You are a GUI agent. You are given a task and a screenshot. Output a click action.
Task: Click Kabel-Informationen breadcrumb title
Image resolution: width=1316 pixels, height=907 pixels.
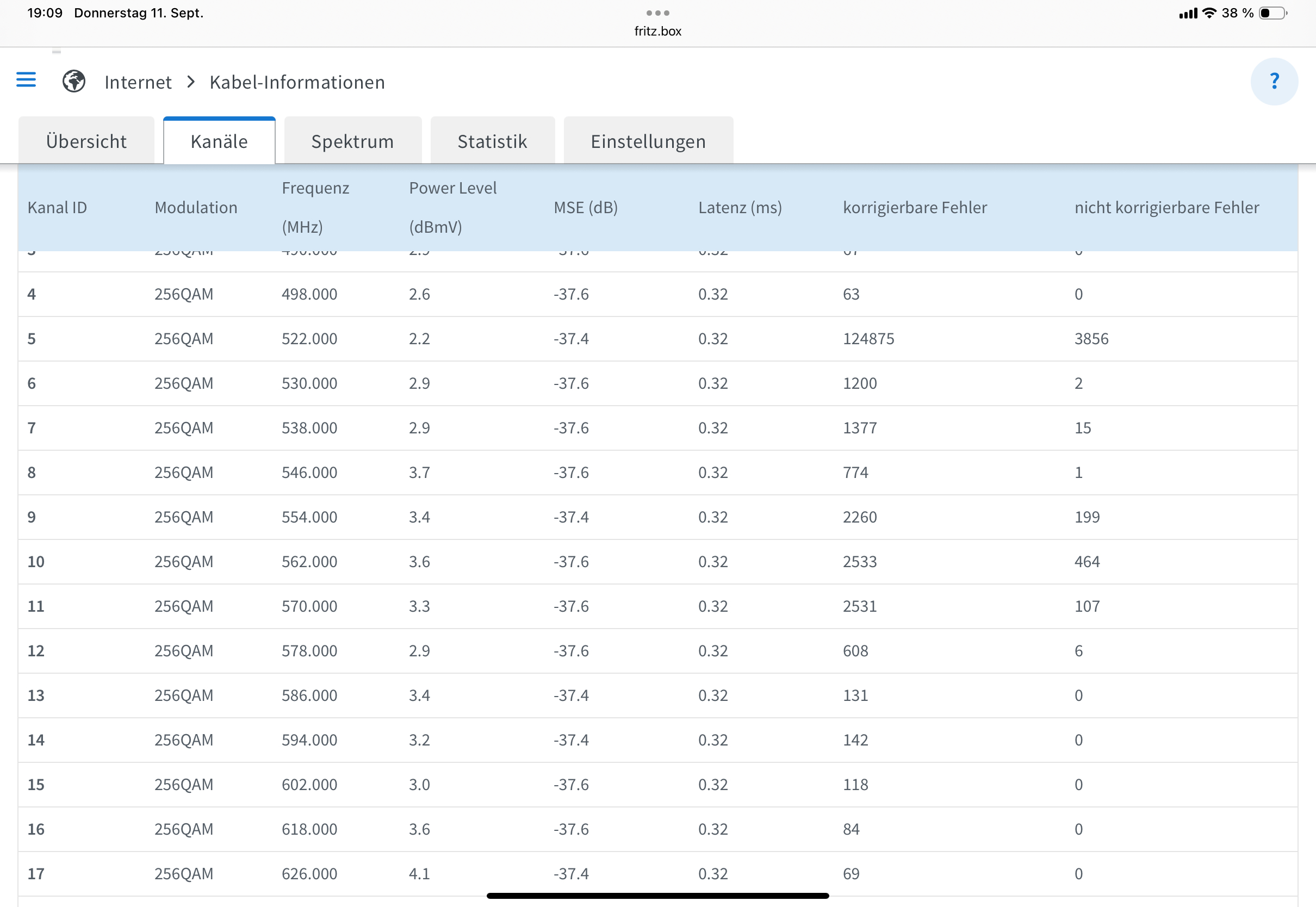297,83
